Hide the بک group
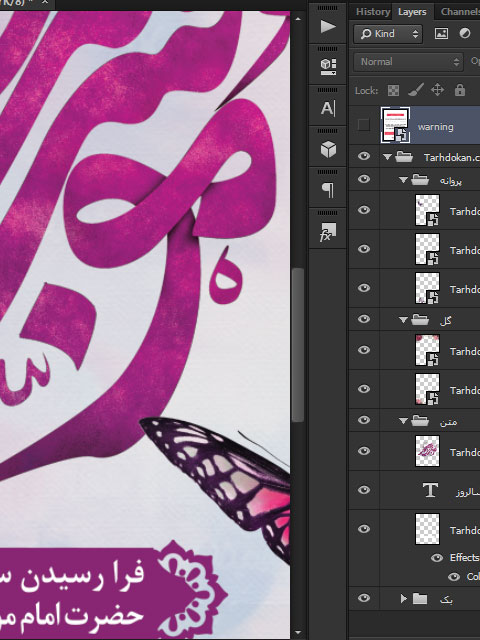480x640 pixels. (x=364, y=598)
